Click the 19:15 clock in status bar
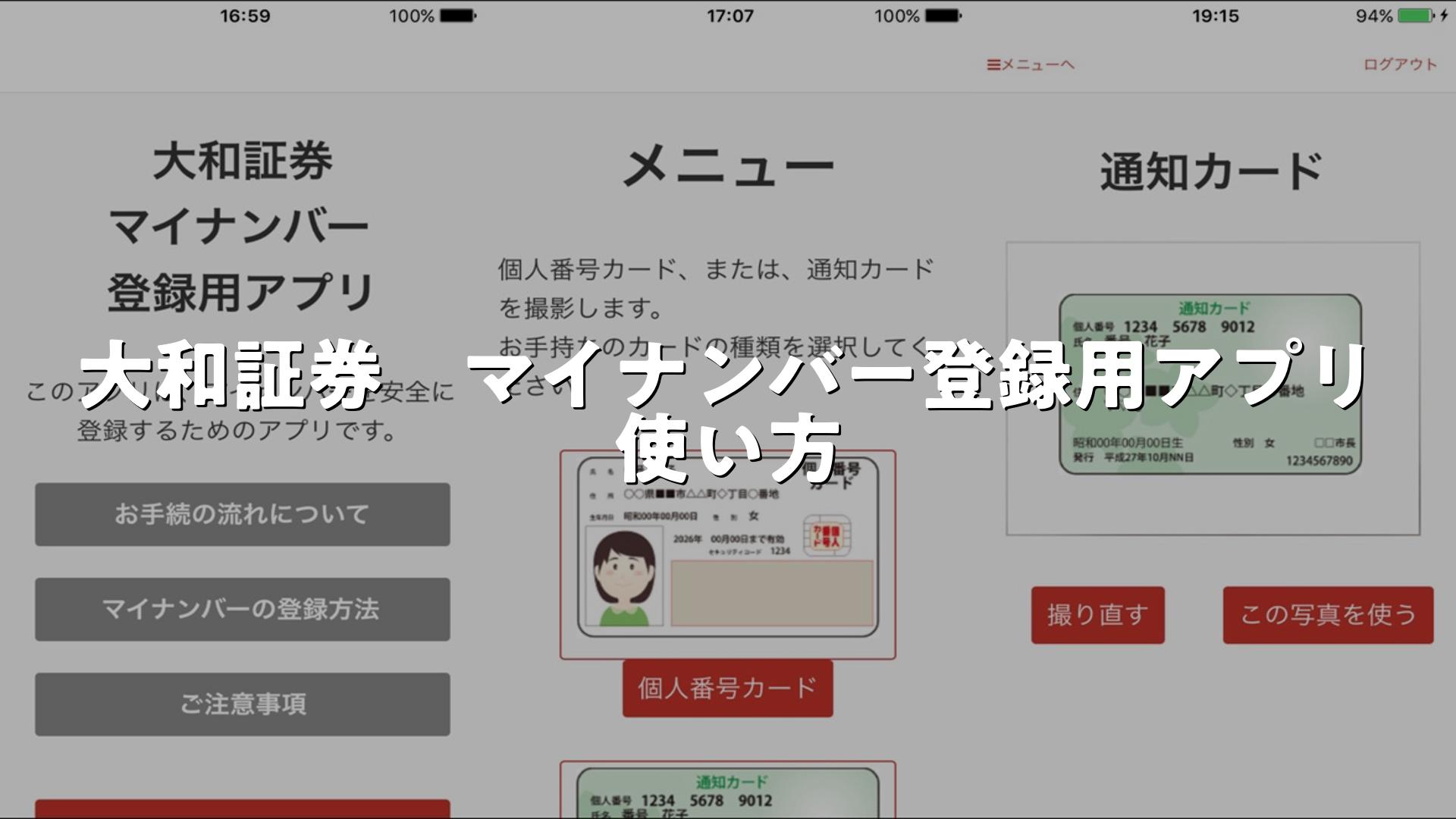The width and height of the screenshot is (1456, 819). [x=1215, y=16]
